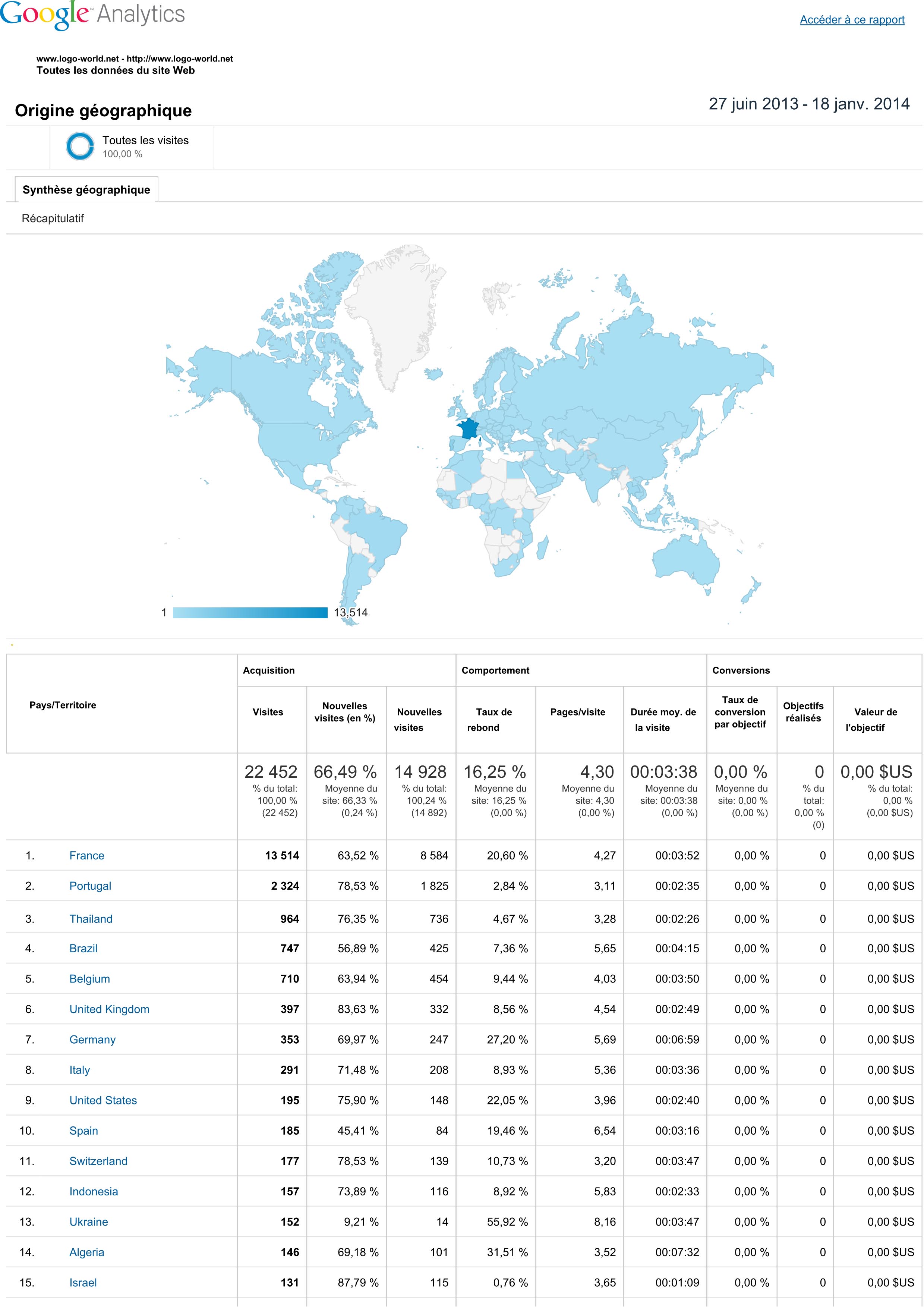Click Brazil average duration 00:04:15
Image resolution: width=924 pixels, height=1308 pixels.
[x=677, y=949]
